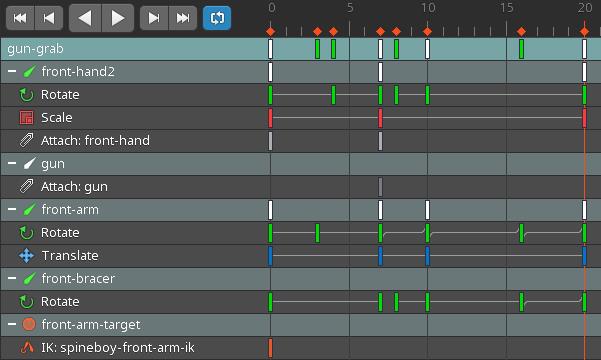Click the Scale icon under front-hand2
The image size is (601, 360).
pos(26,118)
